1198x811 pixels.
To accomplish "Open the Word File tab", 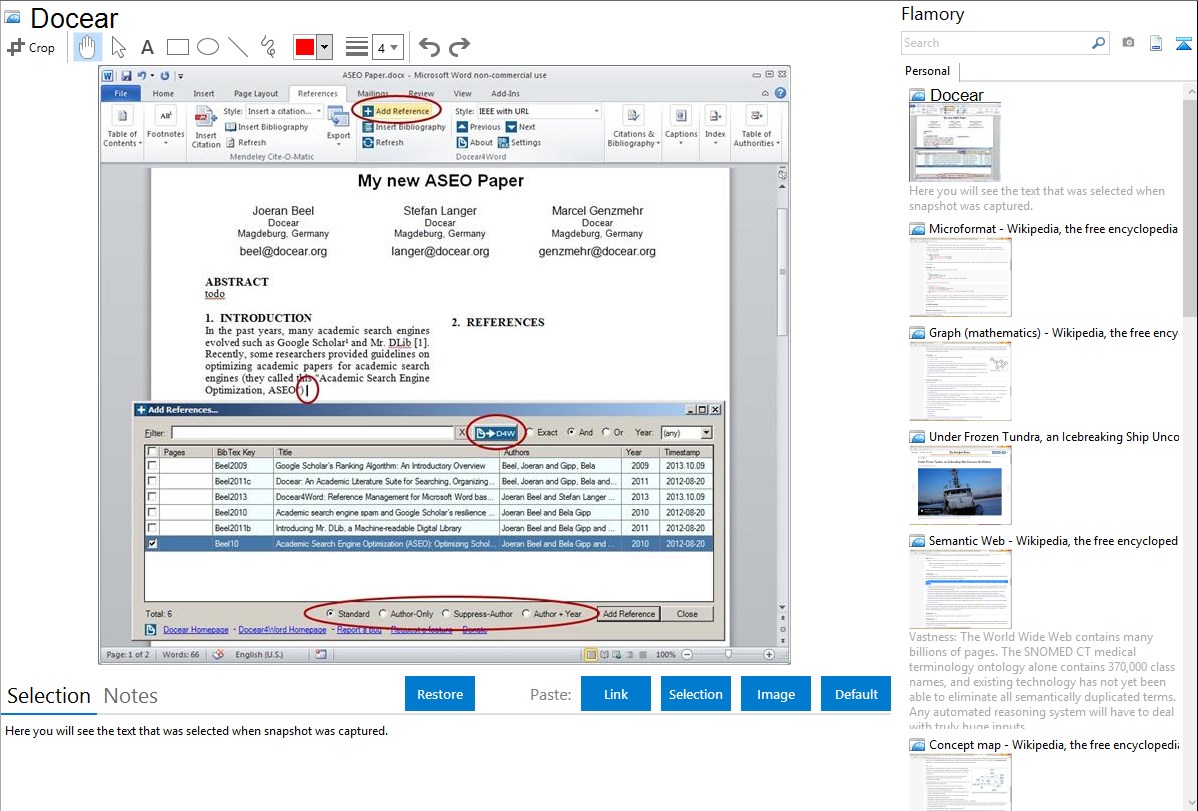I will (x=121, y=93).
